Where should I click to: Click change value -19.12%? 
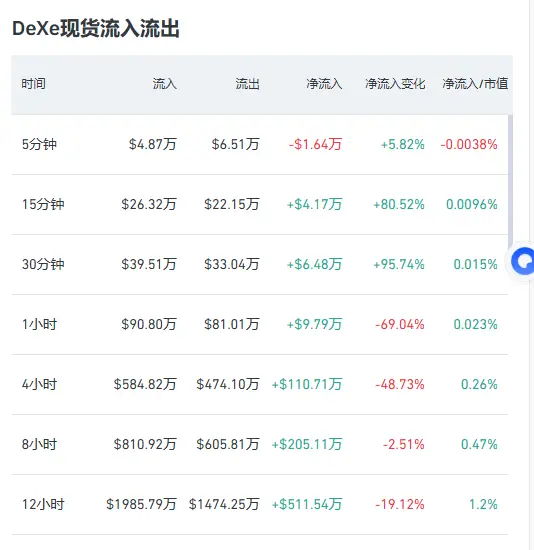pyautogui.click(x=400, y=504)
